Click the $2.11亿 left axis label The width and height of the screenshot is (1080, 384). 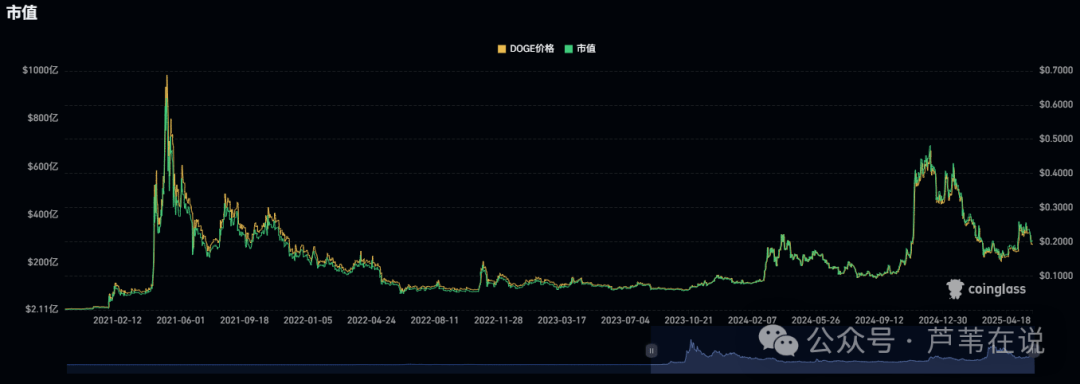tap(42, 310)
